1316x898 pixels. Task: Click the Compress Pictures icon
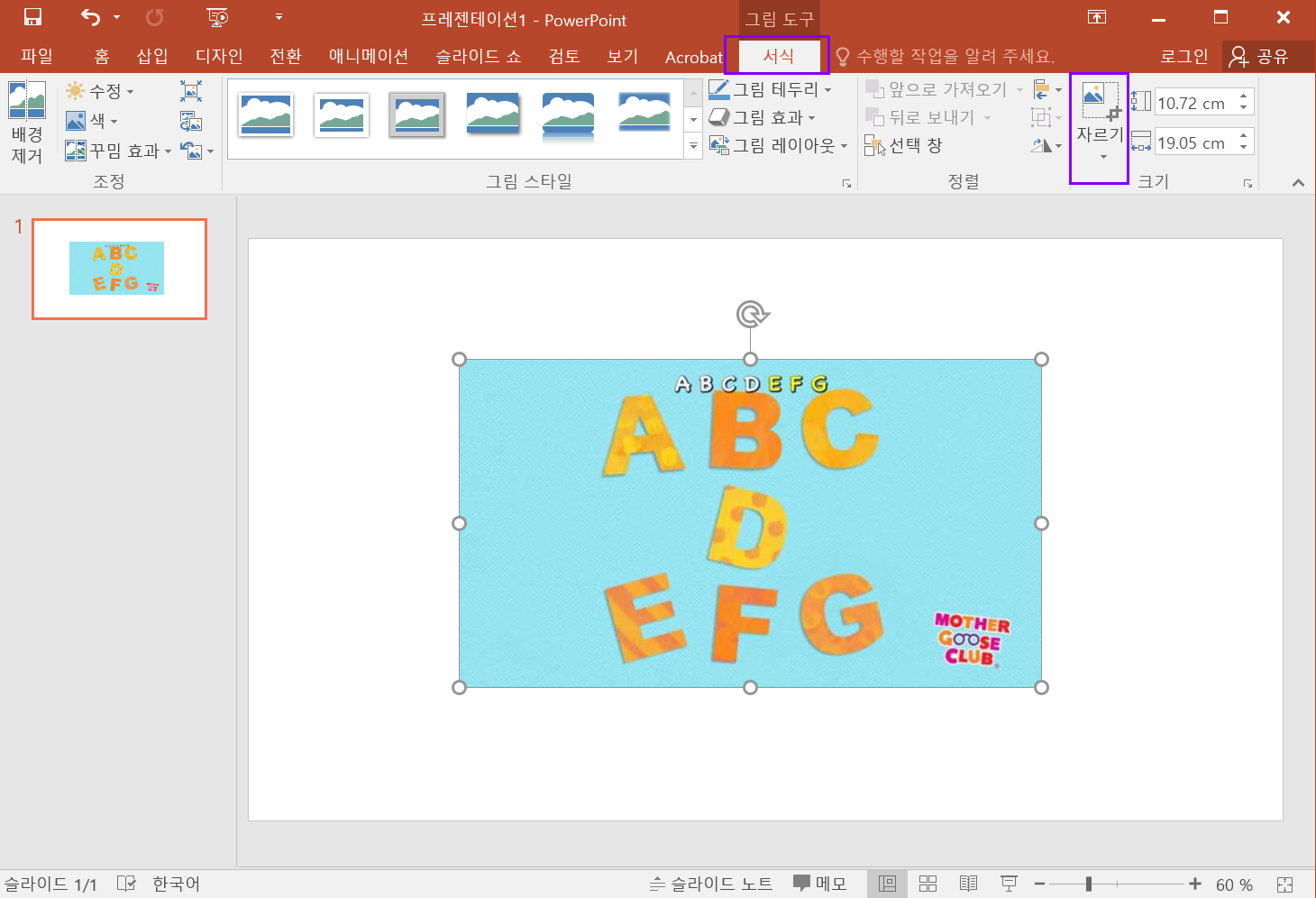pos(191,90)
